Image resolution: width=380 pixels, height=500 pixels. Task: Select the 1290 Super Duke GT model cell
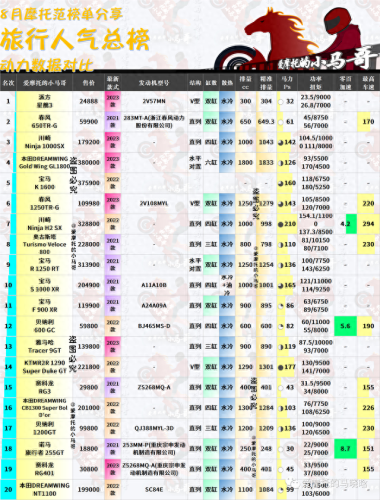(x=44, y=367)
